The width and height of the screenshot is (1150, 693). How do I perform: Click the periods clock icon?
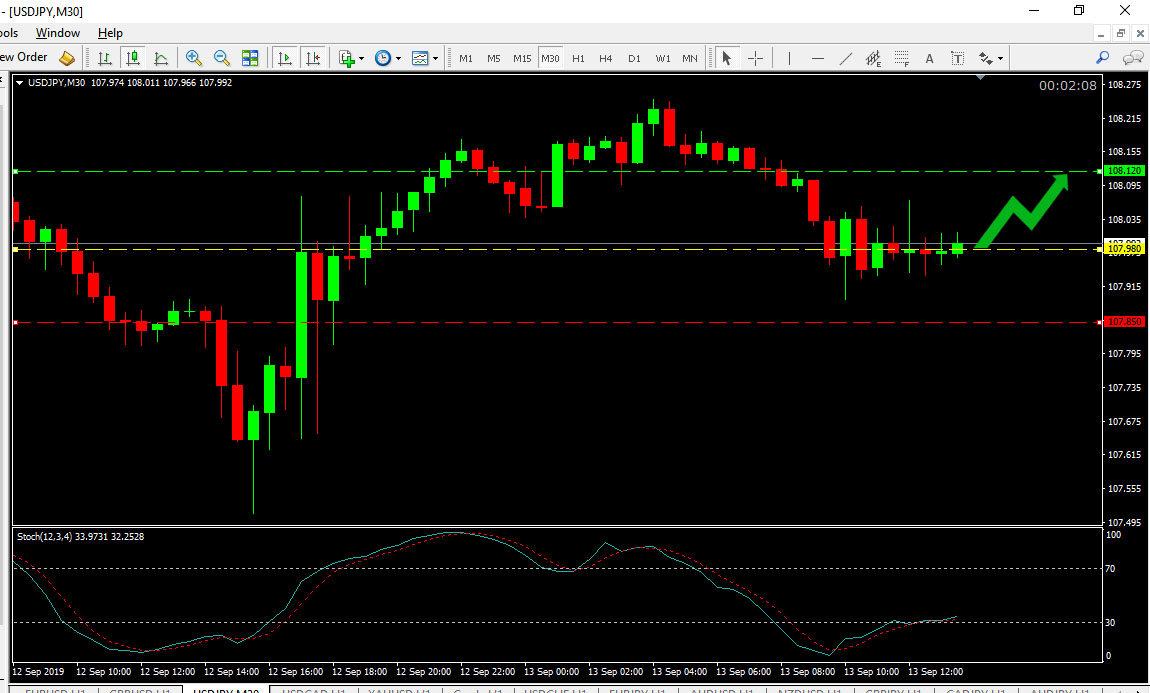point(383,58)
